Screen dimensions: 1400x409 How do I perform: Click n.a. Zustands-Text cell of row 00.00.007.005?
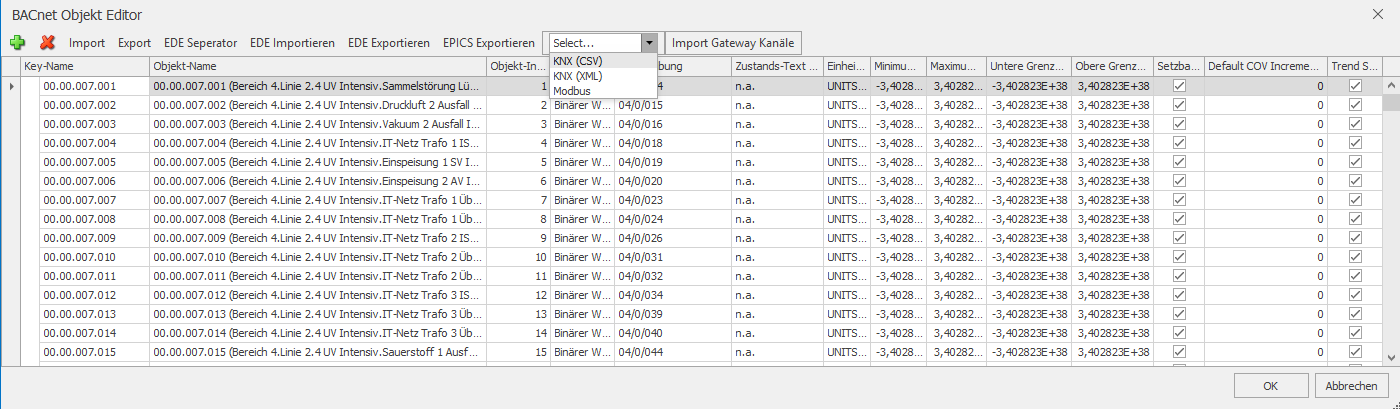click(x=776, y=162)
